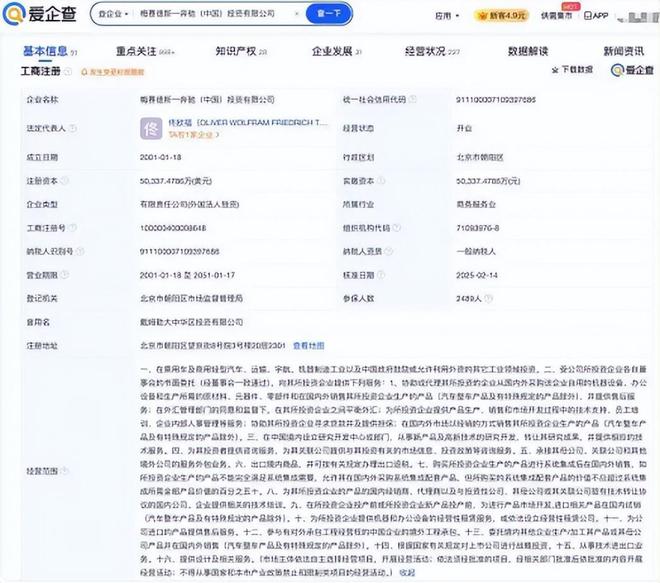This screenshot has width=660, height=583.
Task: Click the 爱企查 watermark logo beside 下载数据
Action: click(x=632, y=70)
